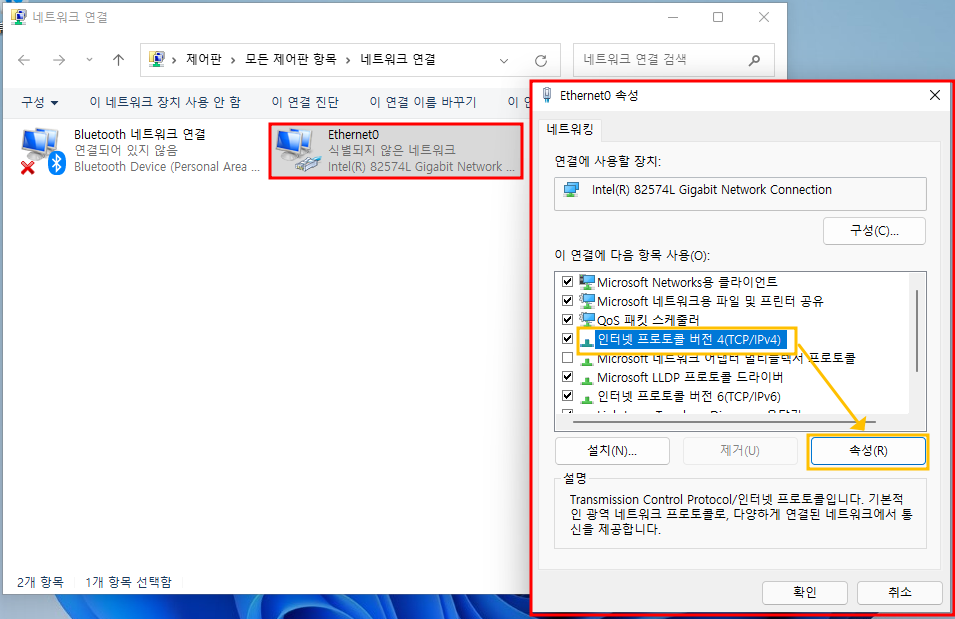Toggle Microsoft LLDP 프로토콜 드라이버 checkbox
Screen dimensions: 955x619
pyautogui.click(x=567, y=377)
